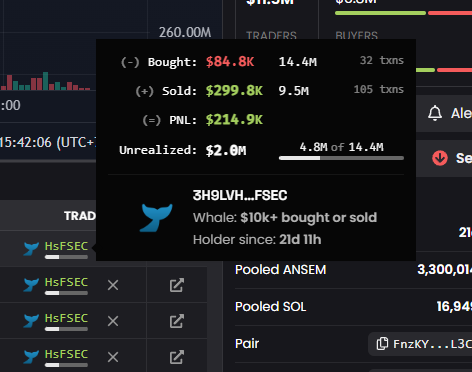Click the whale icon inside the tooltip
472x372 pixels.
(x=156, y=218)
